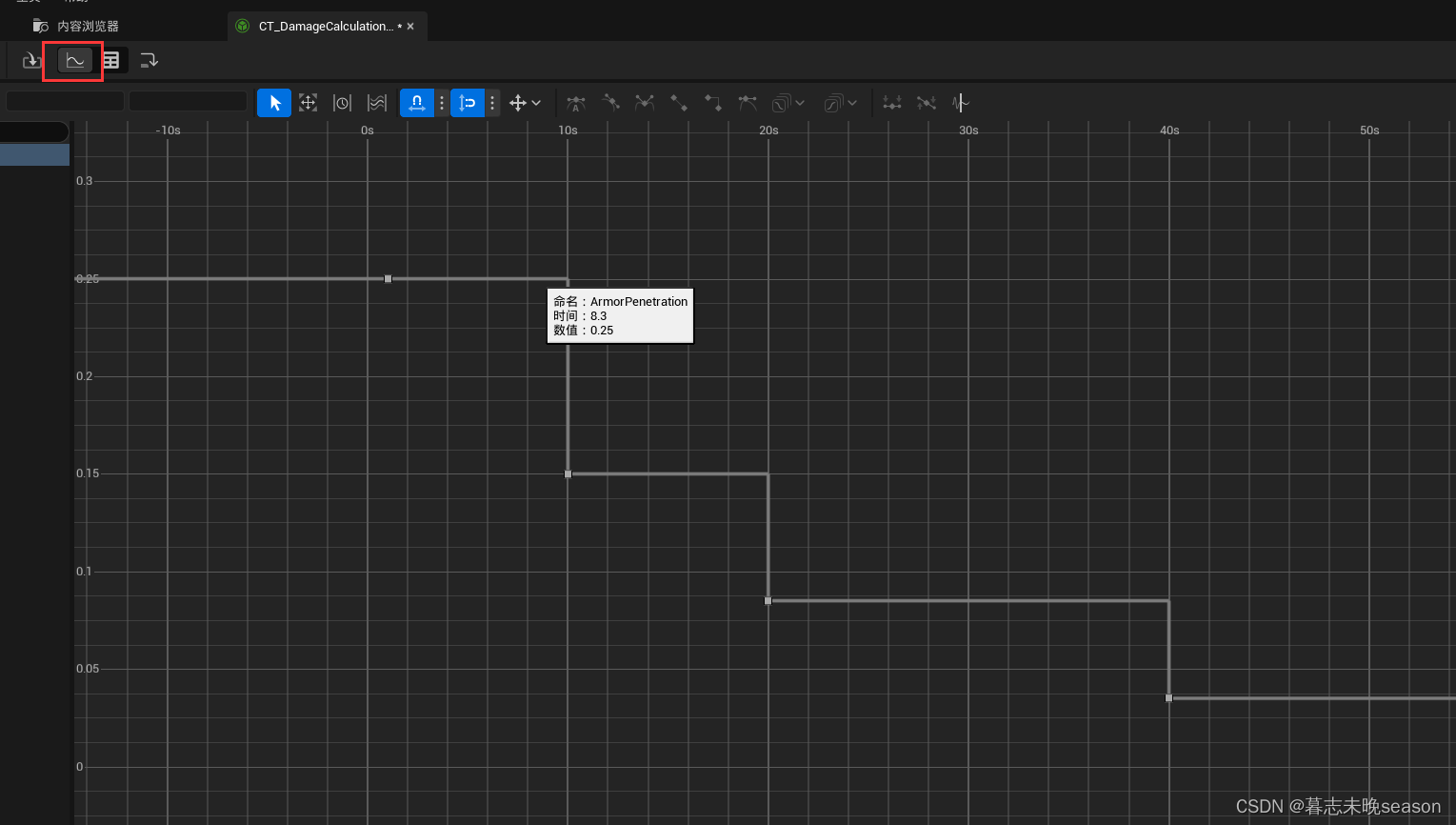The image size is (1456, 825).
Task: Toggle time snapping magnet
Action: [x=416, y=102]
